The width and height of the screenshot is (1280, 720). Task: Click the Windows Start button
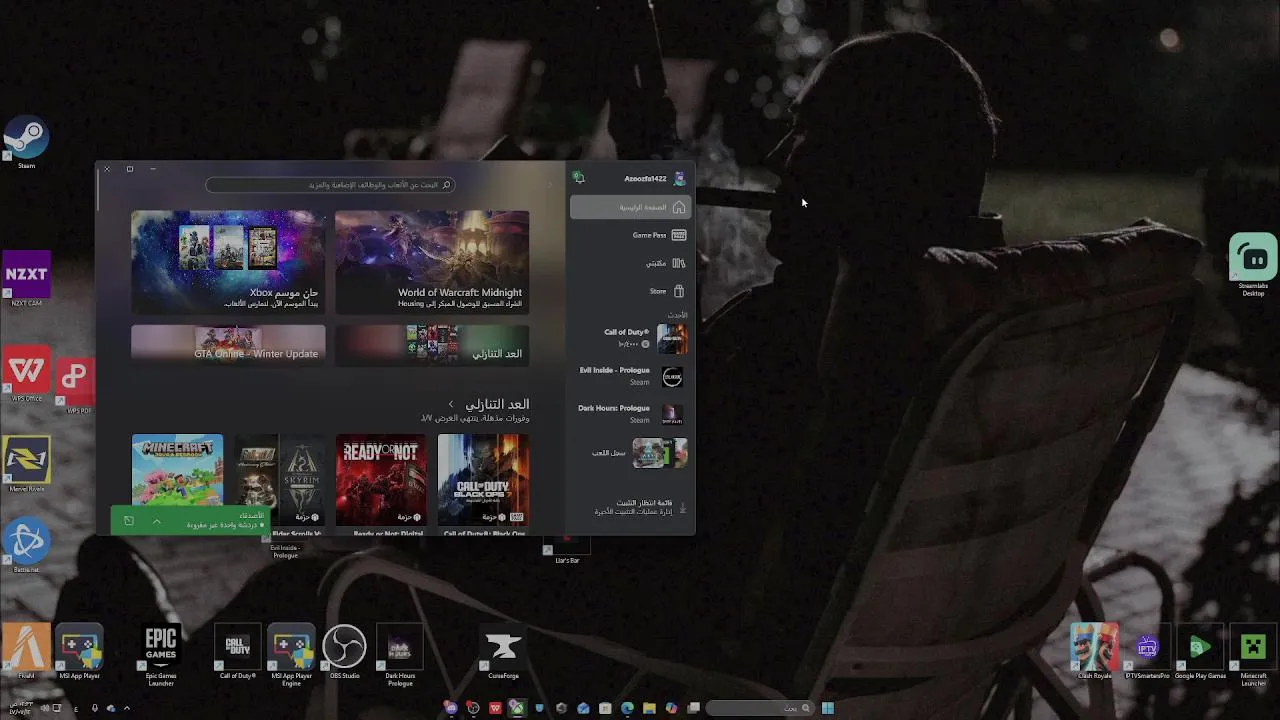click(x=827, y=708)
